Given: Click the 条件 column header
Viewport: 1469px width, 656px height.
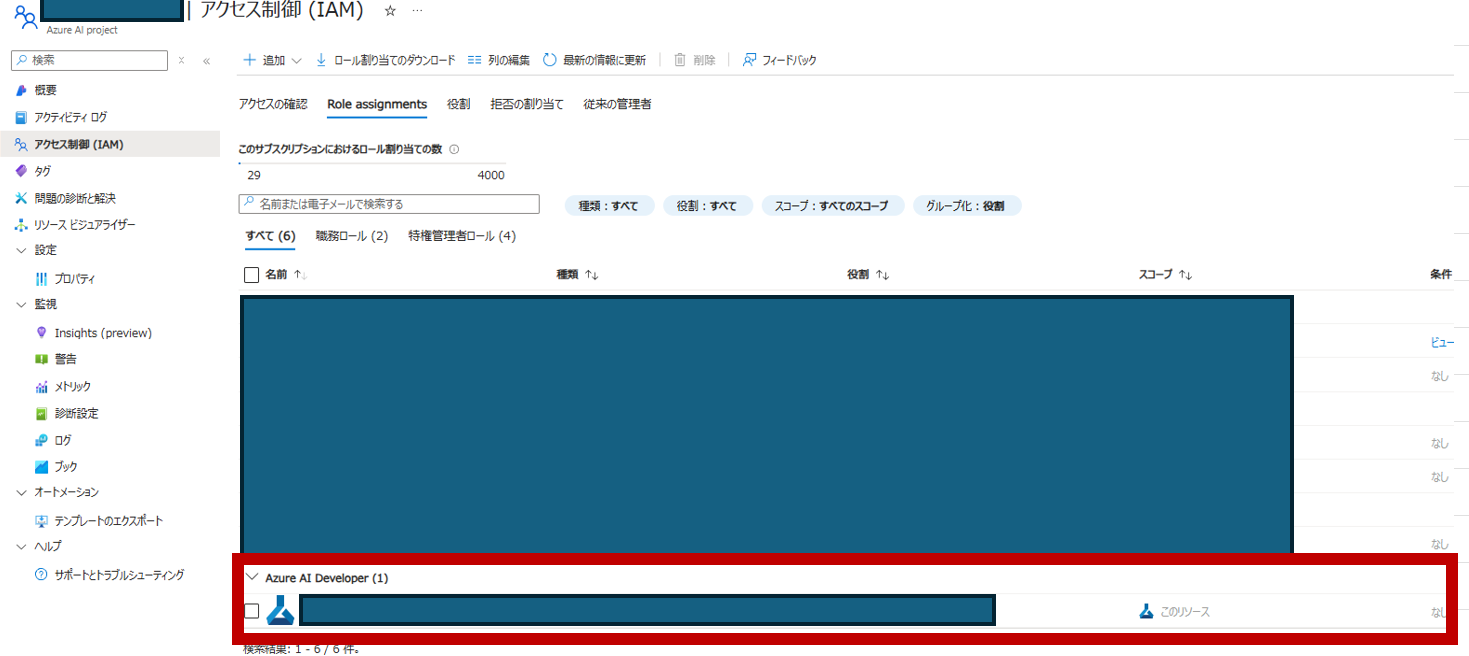Looking at the screenshot, I should tap(1441, 274).
